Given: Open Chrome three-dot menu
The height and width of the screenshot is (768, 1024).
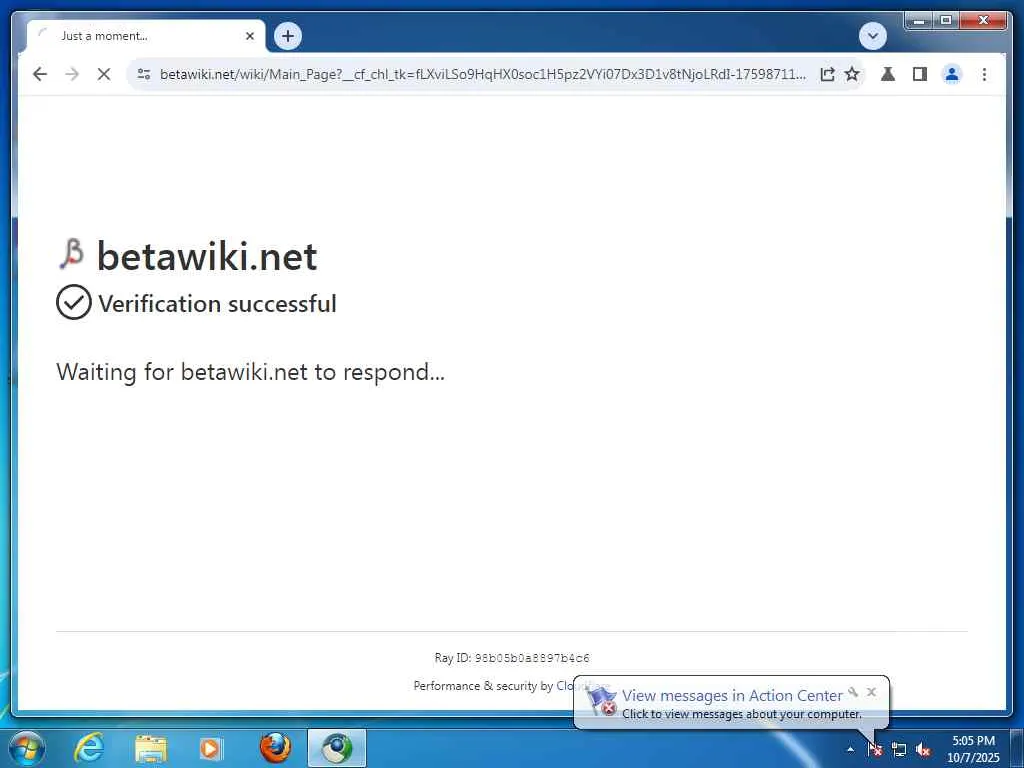Looking at the screenshot, I should point(984,74).
